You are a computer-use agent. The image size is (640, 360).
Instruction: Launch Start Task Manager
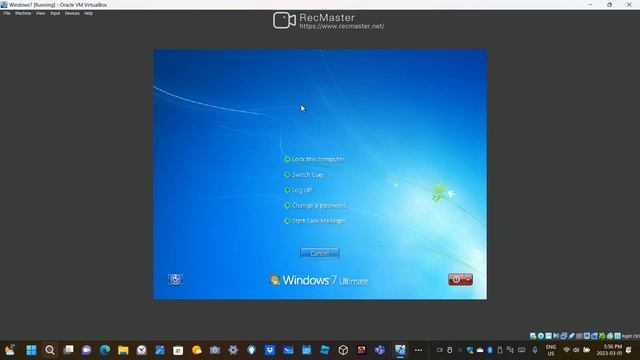pos(319,221)
